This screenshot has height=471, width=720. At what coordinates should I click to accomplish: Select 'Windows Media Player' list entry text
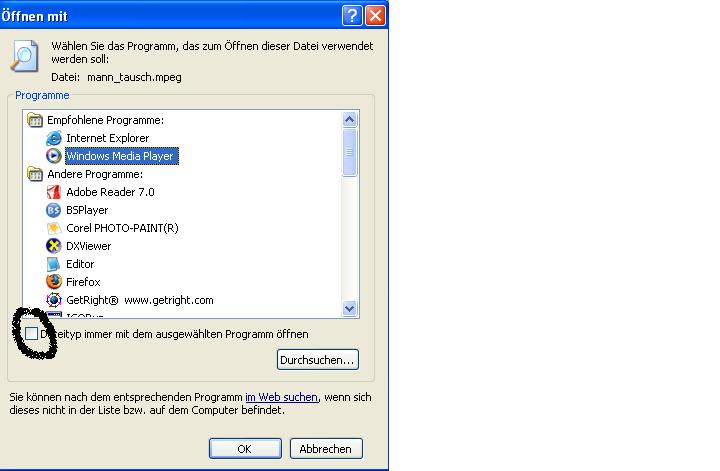(120, 156)
